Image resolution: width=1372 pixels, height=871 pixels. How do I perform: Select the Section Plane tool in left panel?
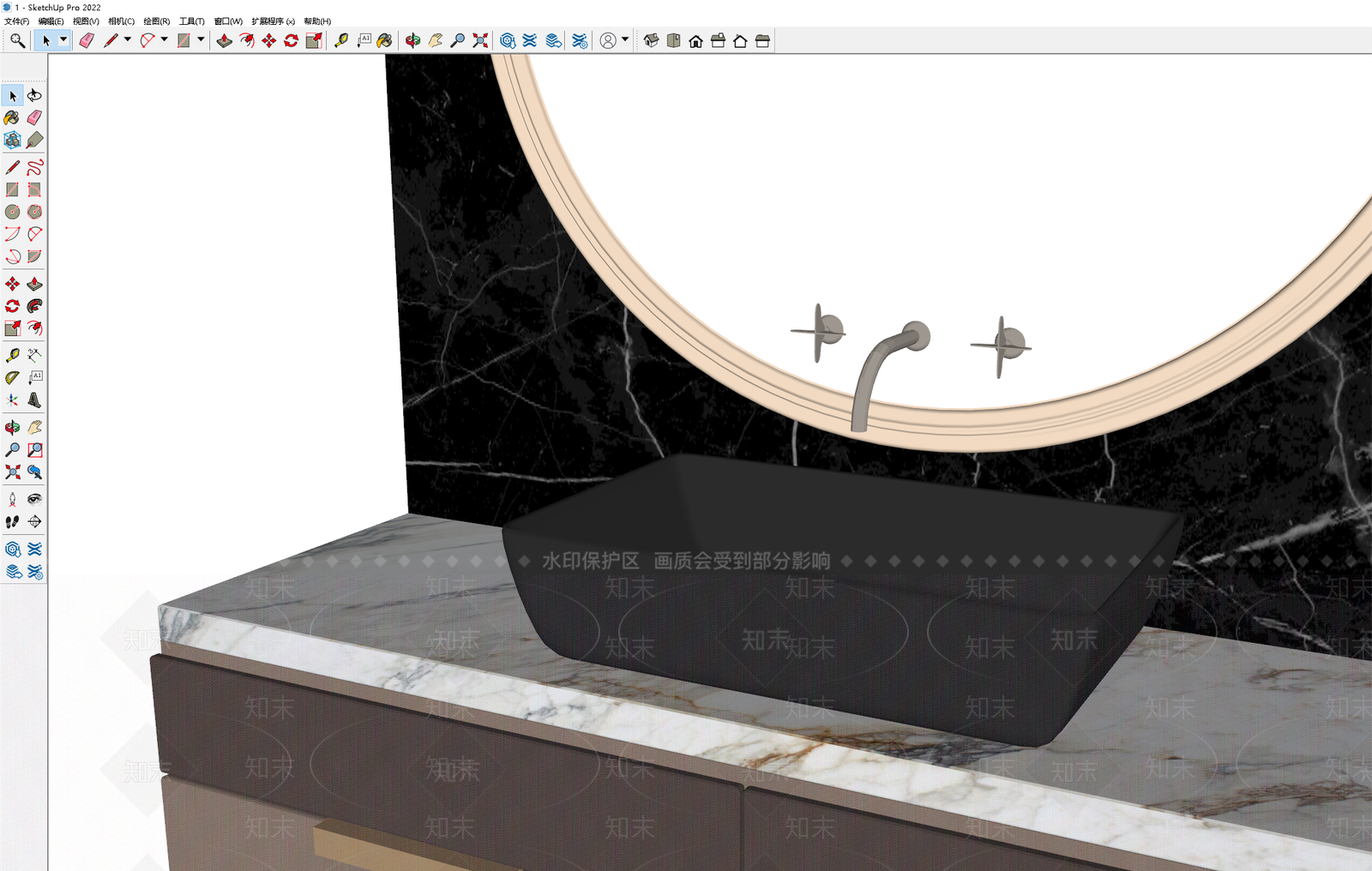click(x=34, y=521)
